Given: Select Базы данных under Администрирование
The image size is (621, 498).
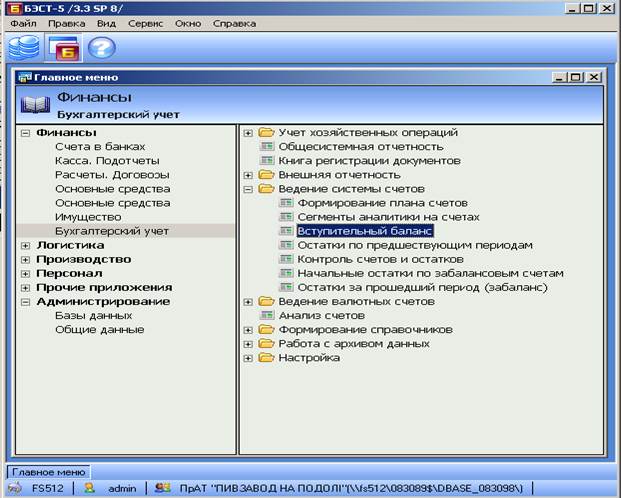Looking at the screenshot, I should (93, 315).
